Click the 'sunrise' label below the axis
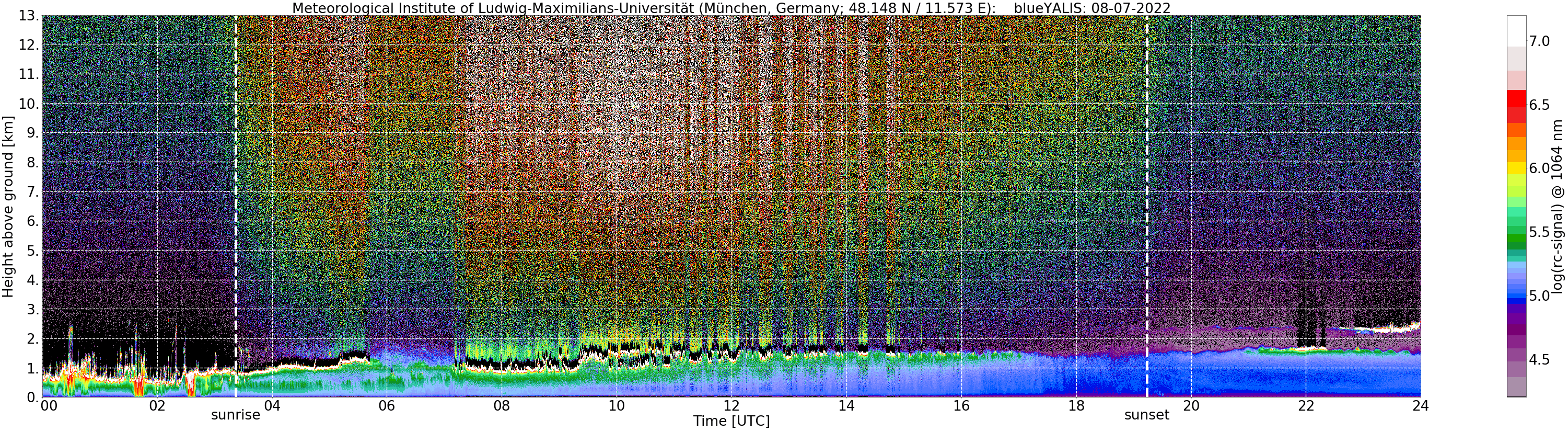The width and height of the screenshot is (1568, 431). click(x=236, y=415)
